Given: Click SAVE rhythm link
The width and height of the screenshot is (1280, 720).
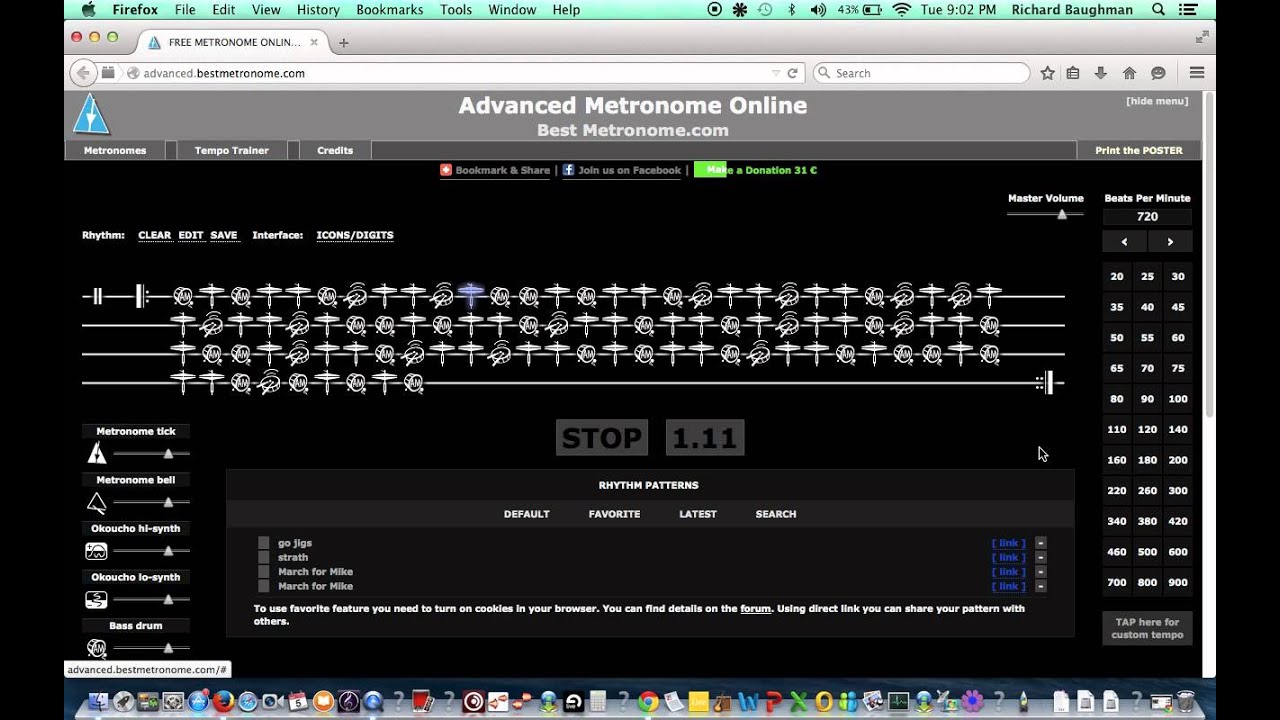Looking at the screenshot, I should click(x=224, y=235).
